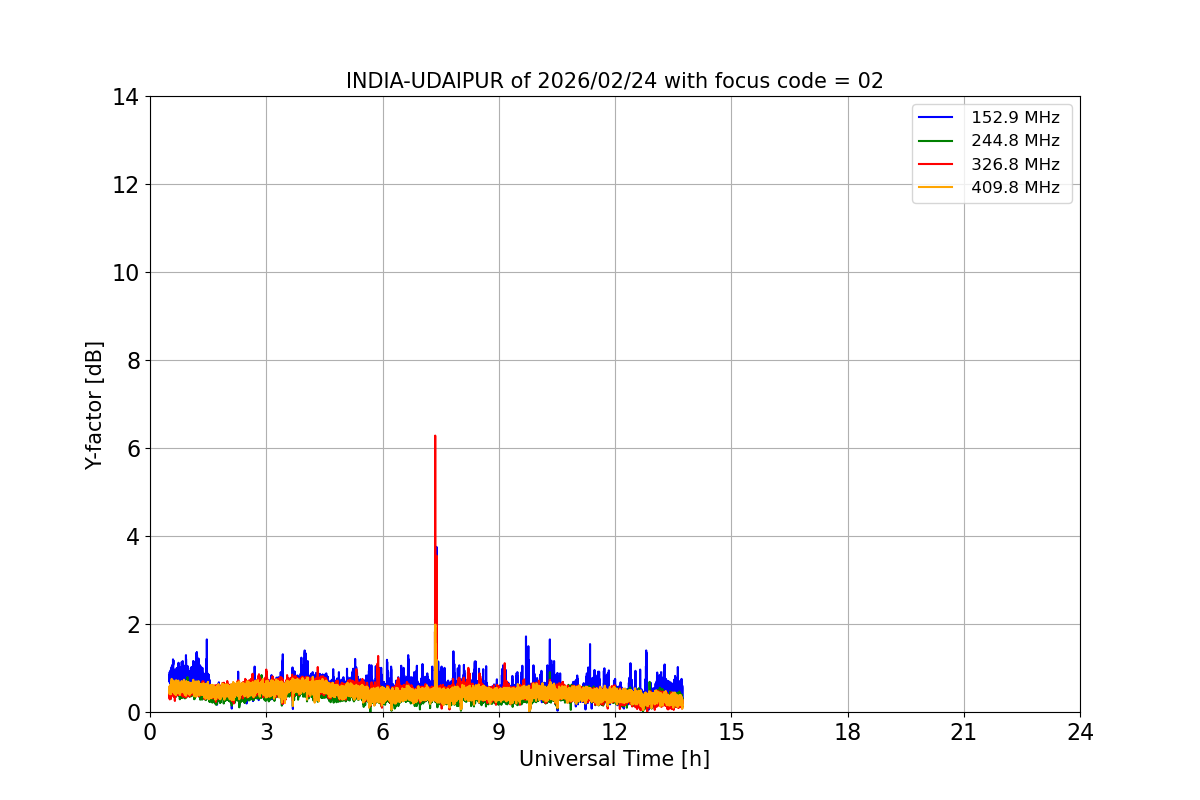Click x-axis tick label 15

tap(731, 731)
